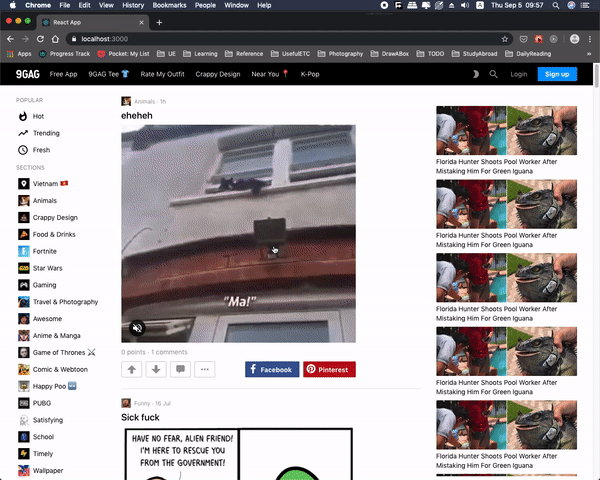Viewport: 600px width, 480px height.
Task: Select the Trending arrow icon
Action: click(x=23, y=133)
